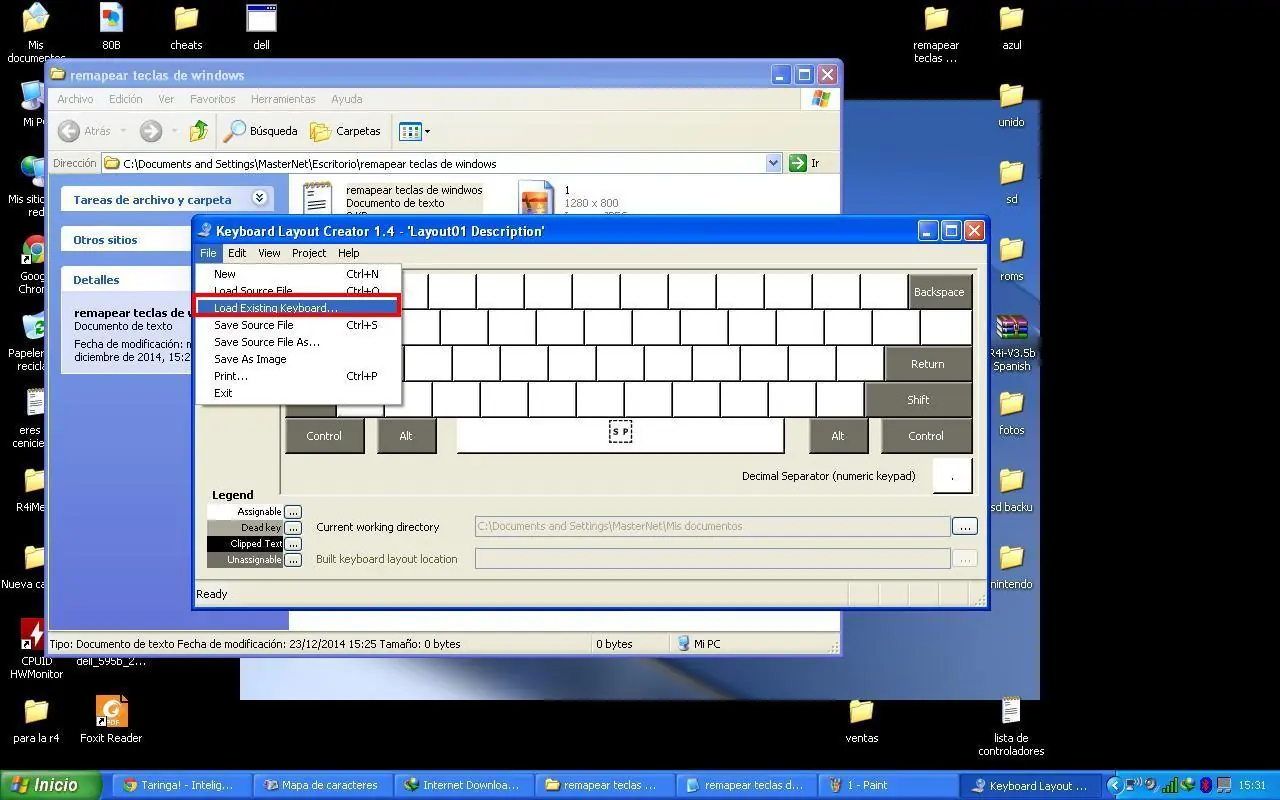Choose Exit from the File menu
Image resolution: width=1280 pixels, height=800 pixels.
(x=298, y=393)
